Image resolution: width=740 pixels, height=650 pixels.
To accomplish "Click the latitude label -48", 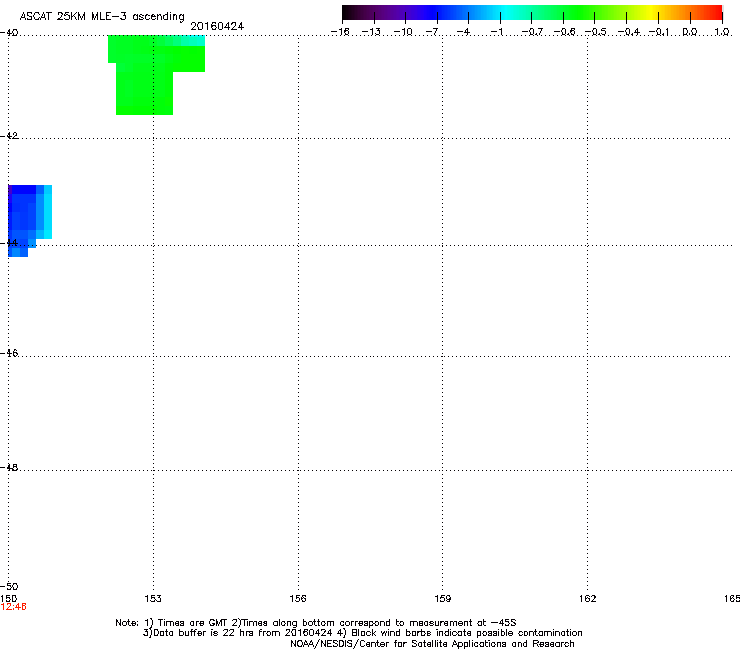I will pos(9,468).
